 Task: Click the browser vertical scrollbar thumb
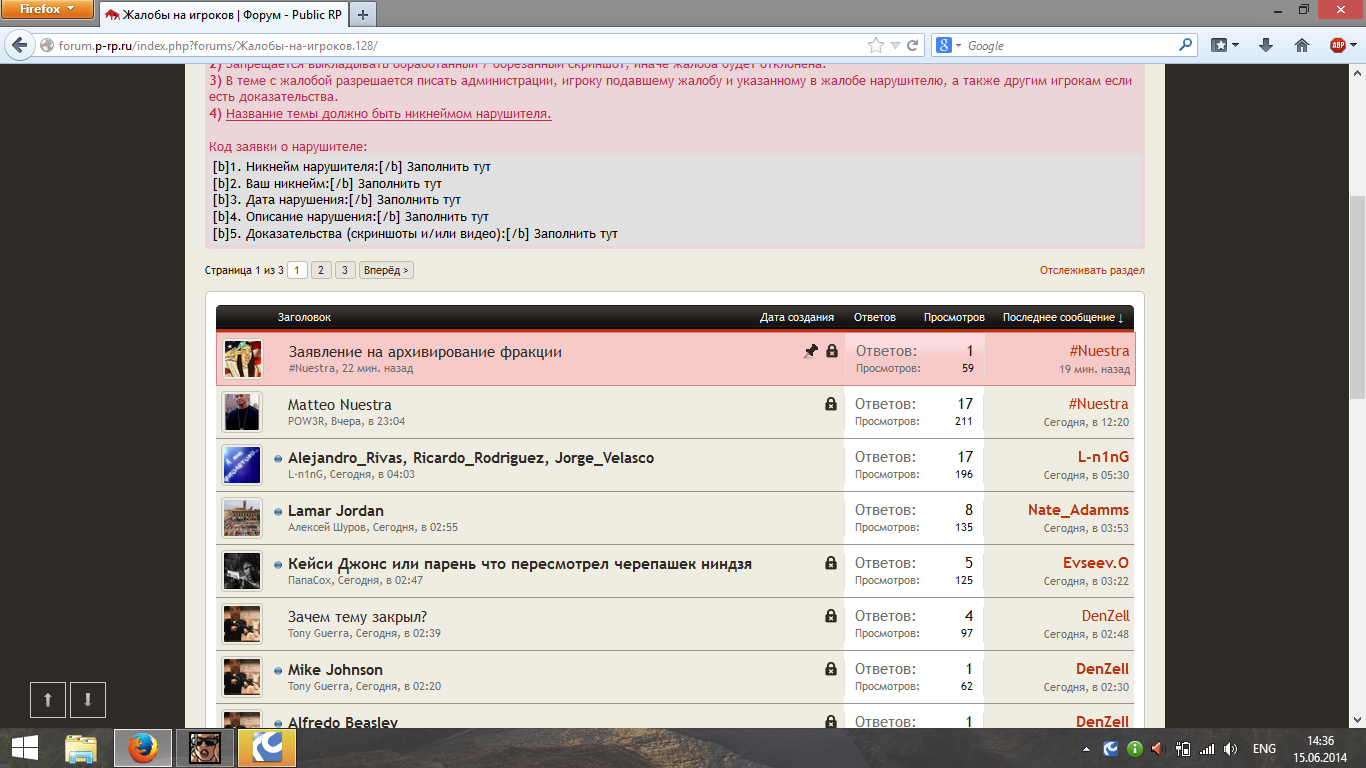point(1357,298)
